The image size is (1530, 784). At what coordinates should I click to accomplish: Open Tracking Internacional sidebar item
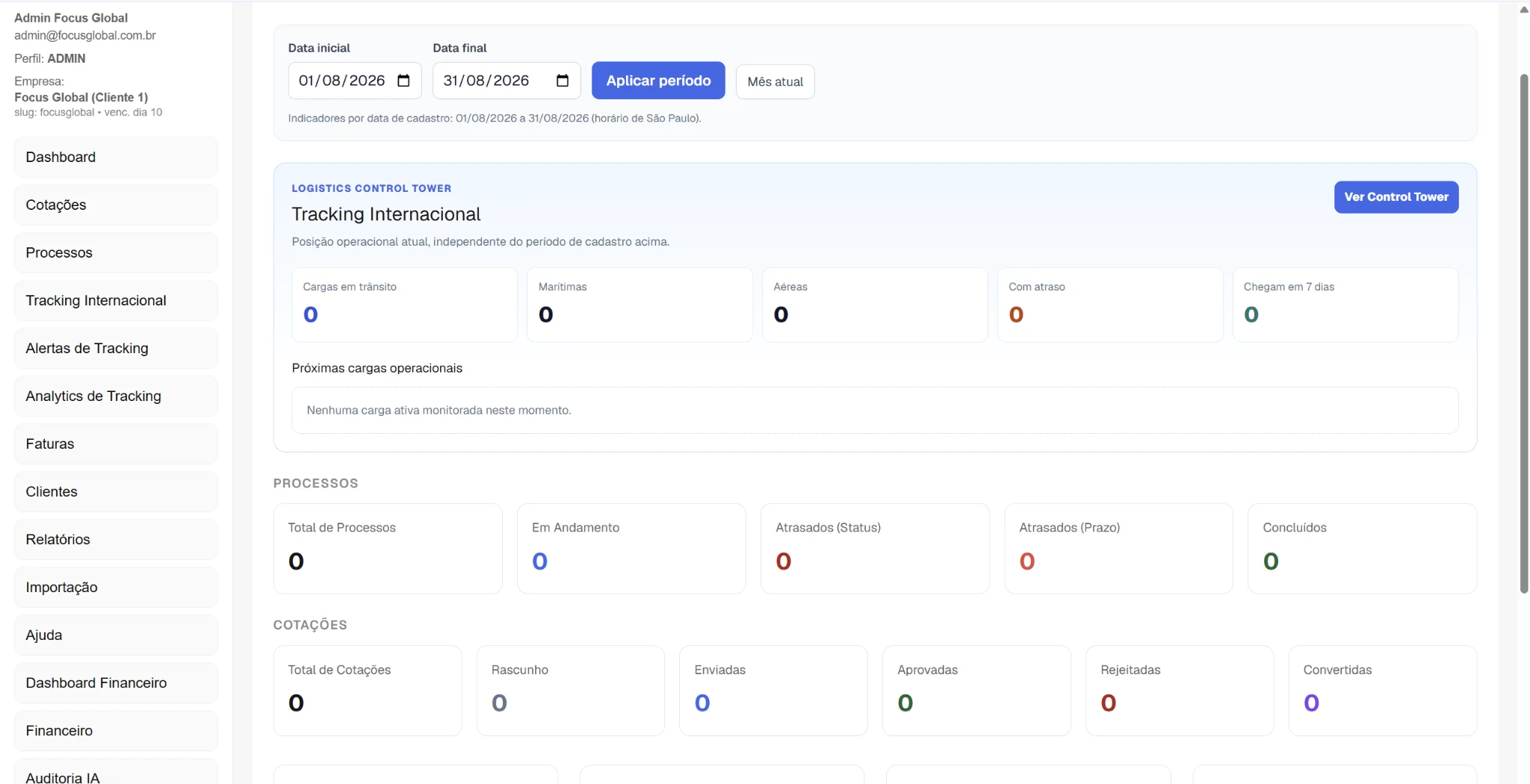click(x=116, y=300)
